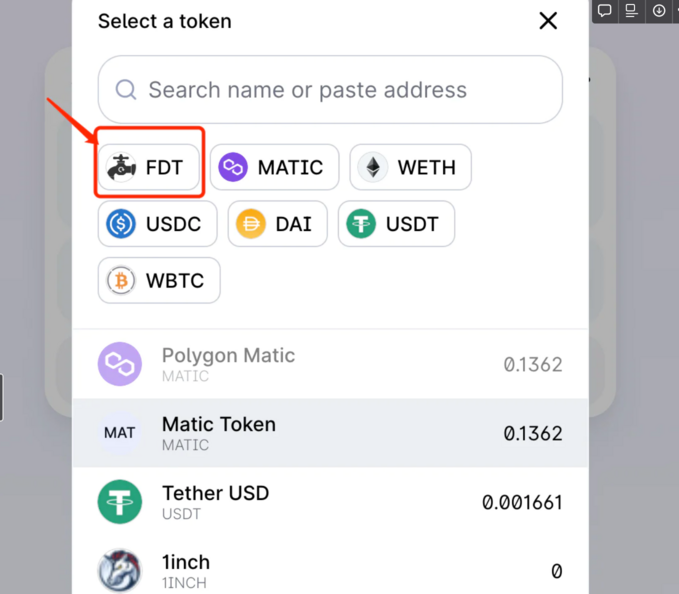The height and width of the screenshot is (594, 679).
Task: Click the purple Polygon Matic logo
Action: pos(120,364)
